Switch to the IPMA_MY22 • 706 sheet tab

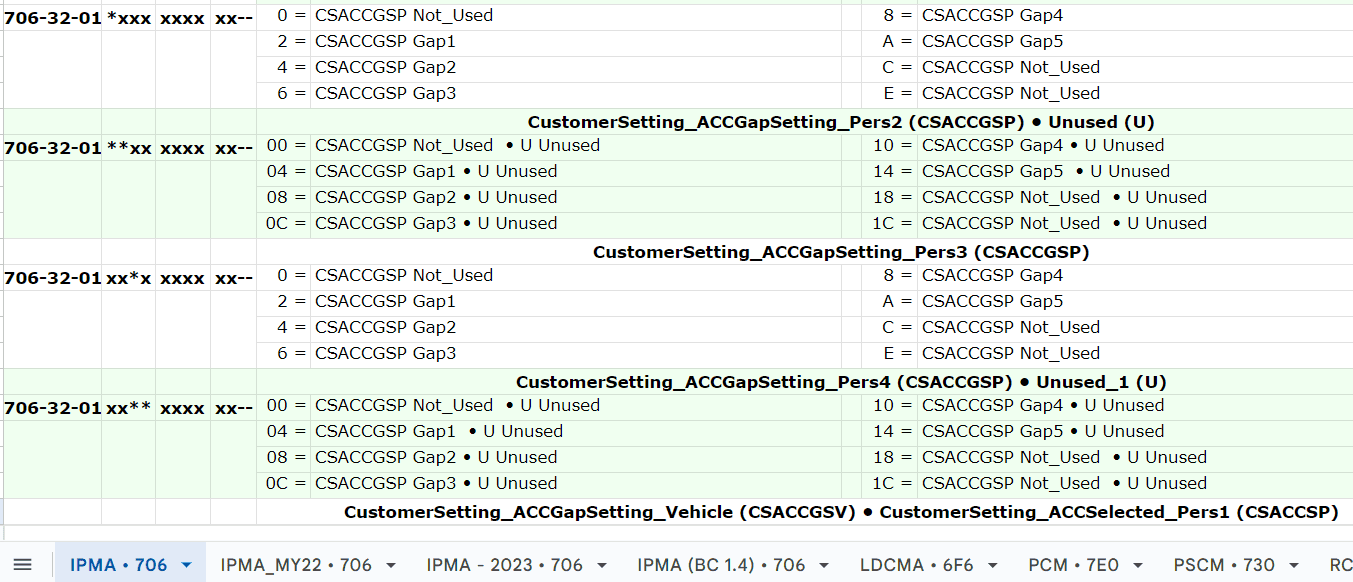click(295, 565)
